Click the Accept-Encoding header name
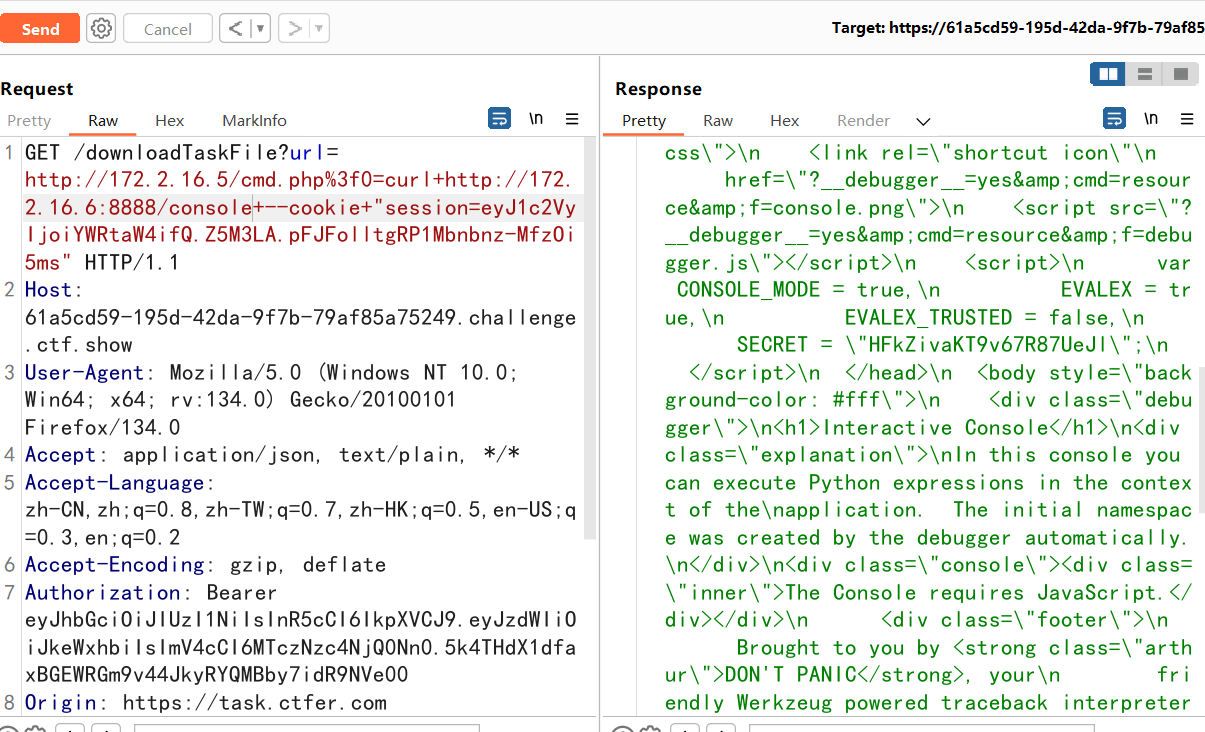 [114, 565]
